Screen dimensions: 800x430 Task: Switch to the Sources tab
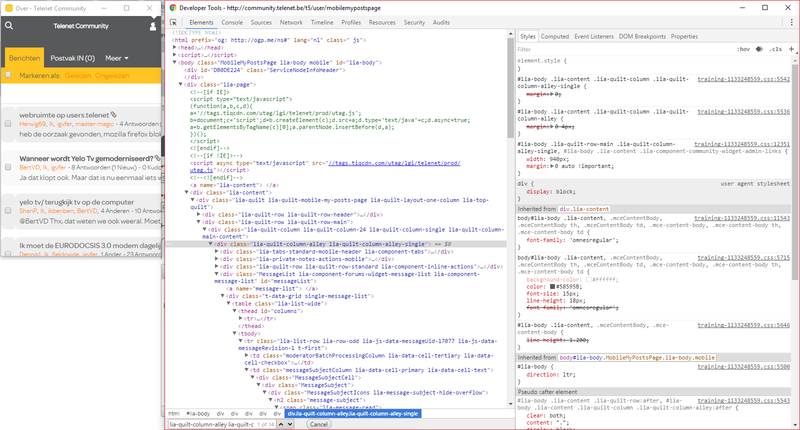(261, 22)
